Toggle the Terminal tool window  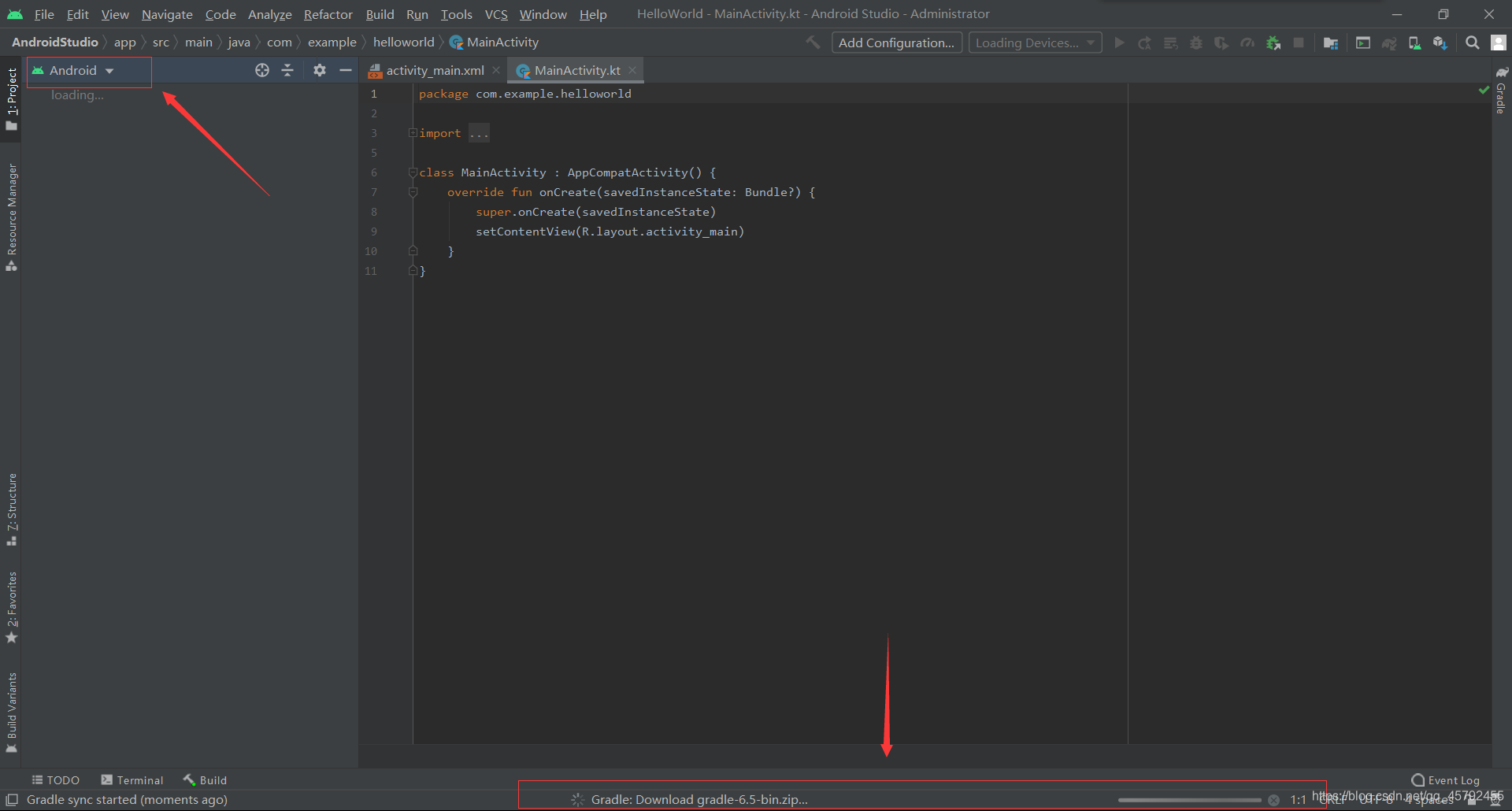(132, 780)
